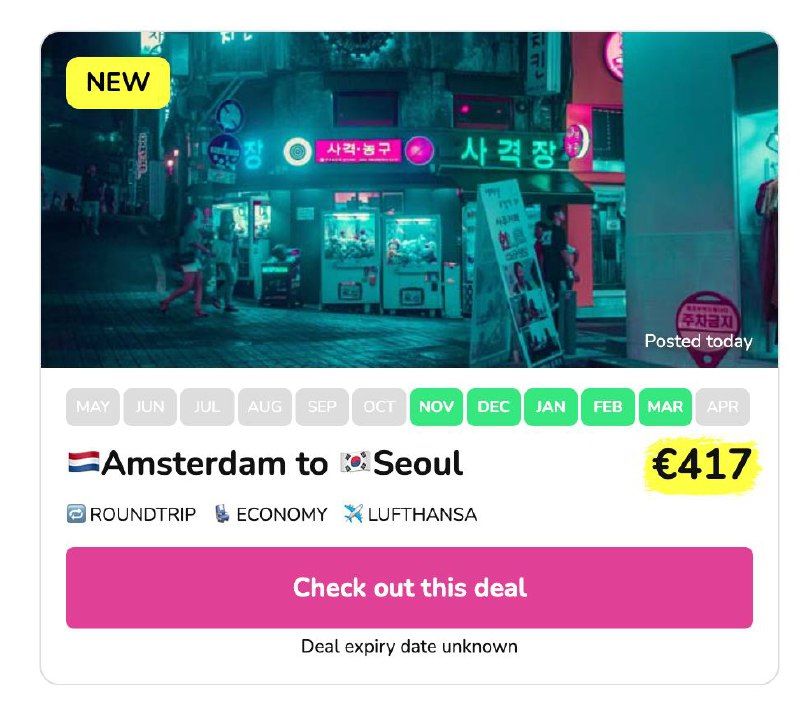The image size is (800, 724).
Task: Click the greyed-out MAY month chip
Action: point(93,407)
